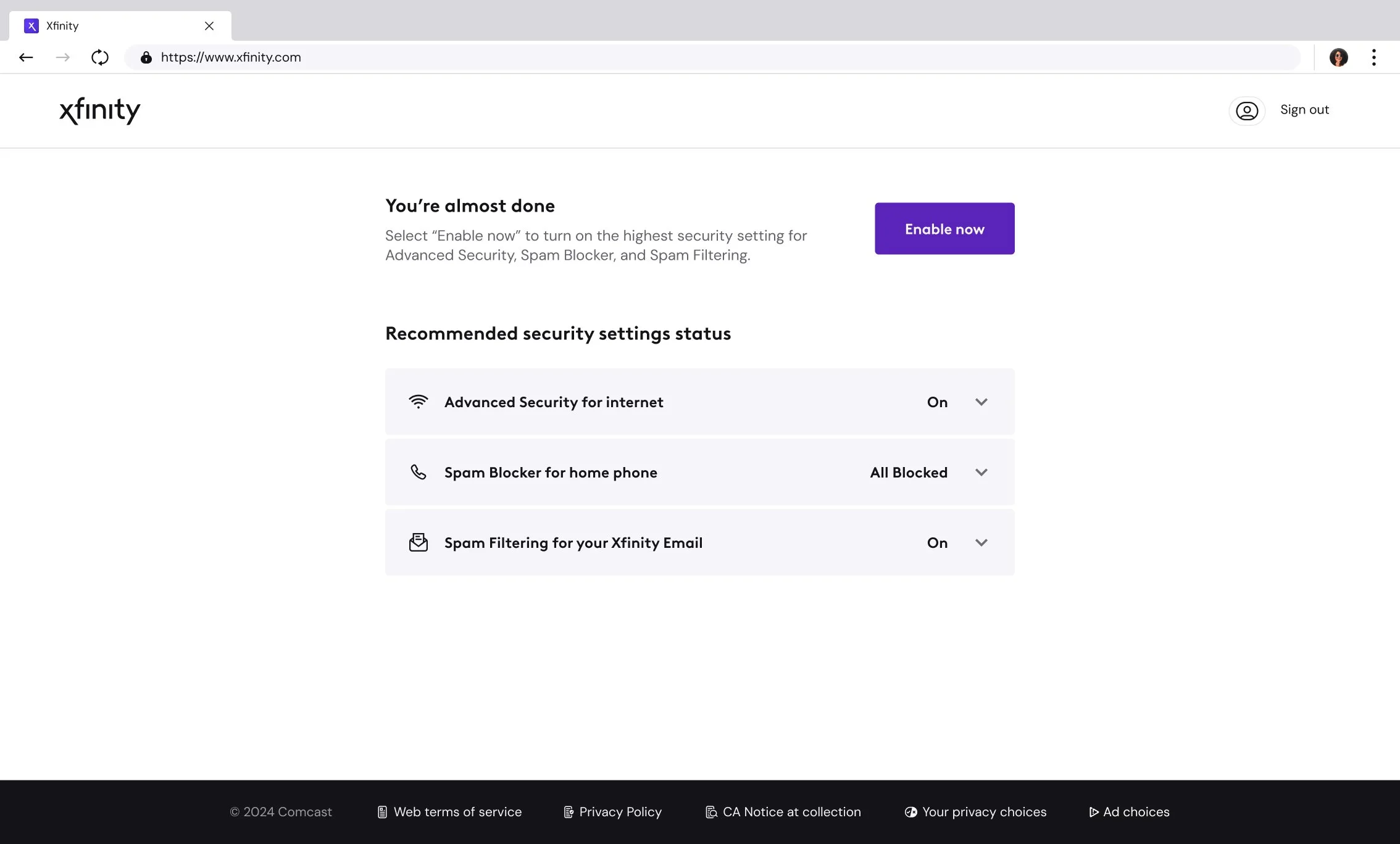Click the account profile icon
This screenshot has width=1400, height=844.
click(x=1246, y=111)
